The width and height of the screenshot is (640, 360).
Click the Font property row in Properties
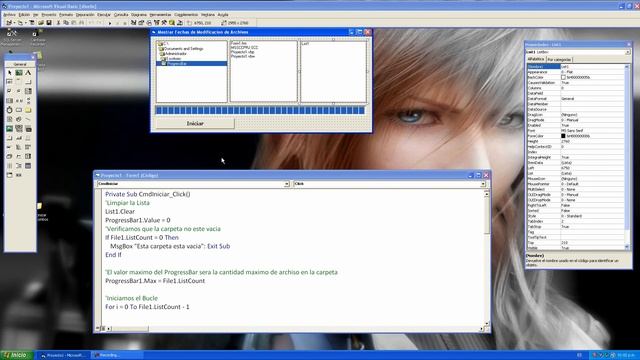coord(576,131)
